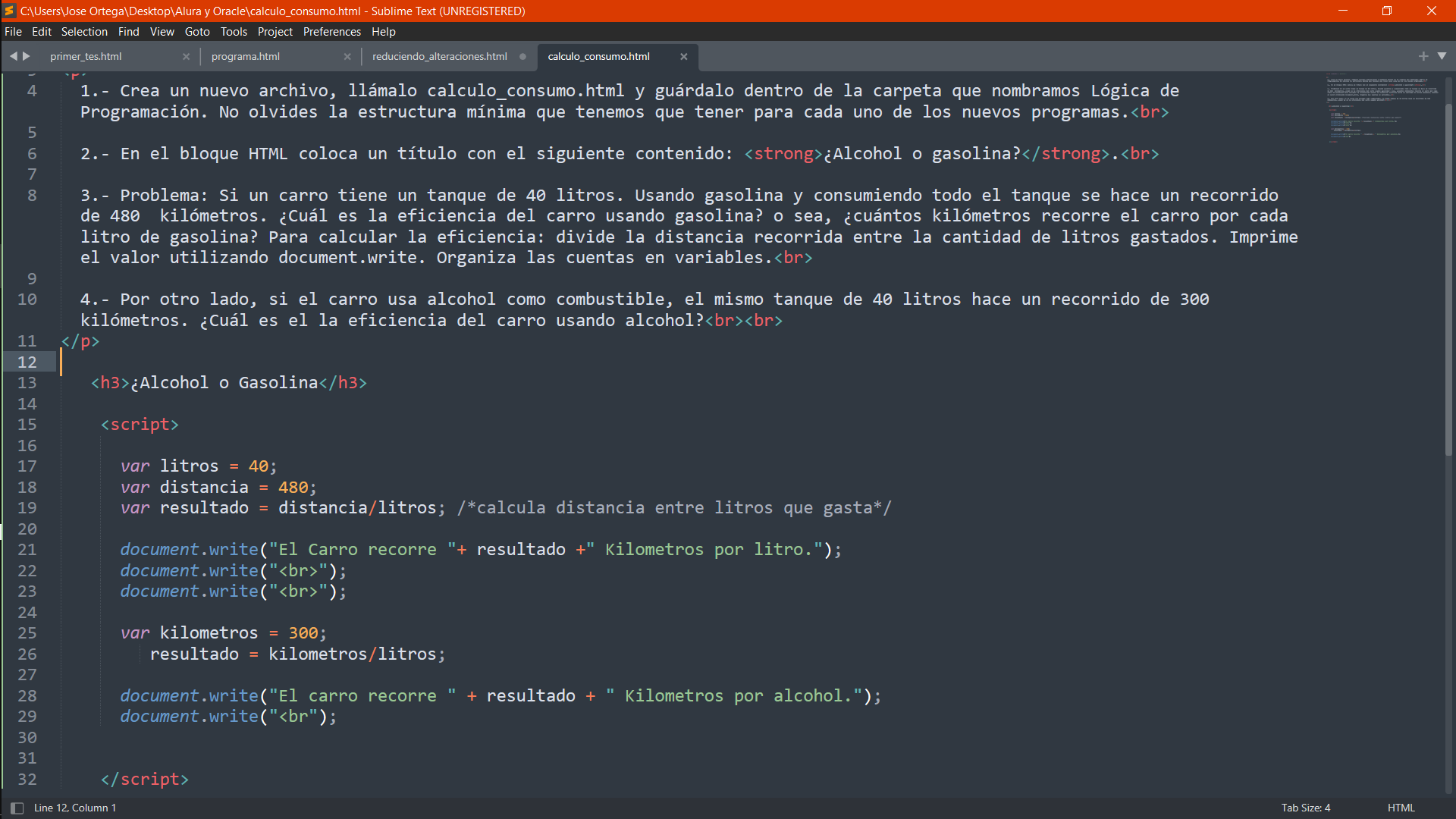Screen dimensions: 1456x819
Task: Click the closing </script> tag
Action: point(144,780)
